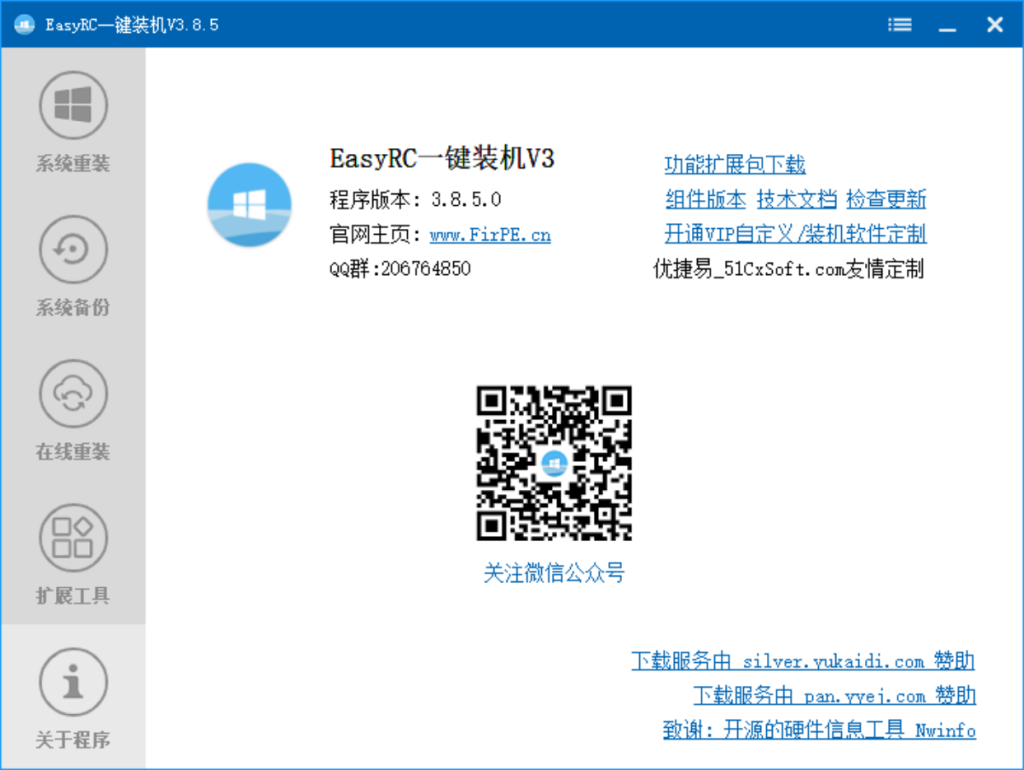Screen dimensions: 1024x770
Task: Click the EasyRC app icon in title bar
Action: pos(24,25)
